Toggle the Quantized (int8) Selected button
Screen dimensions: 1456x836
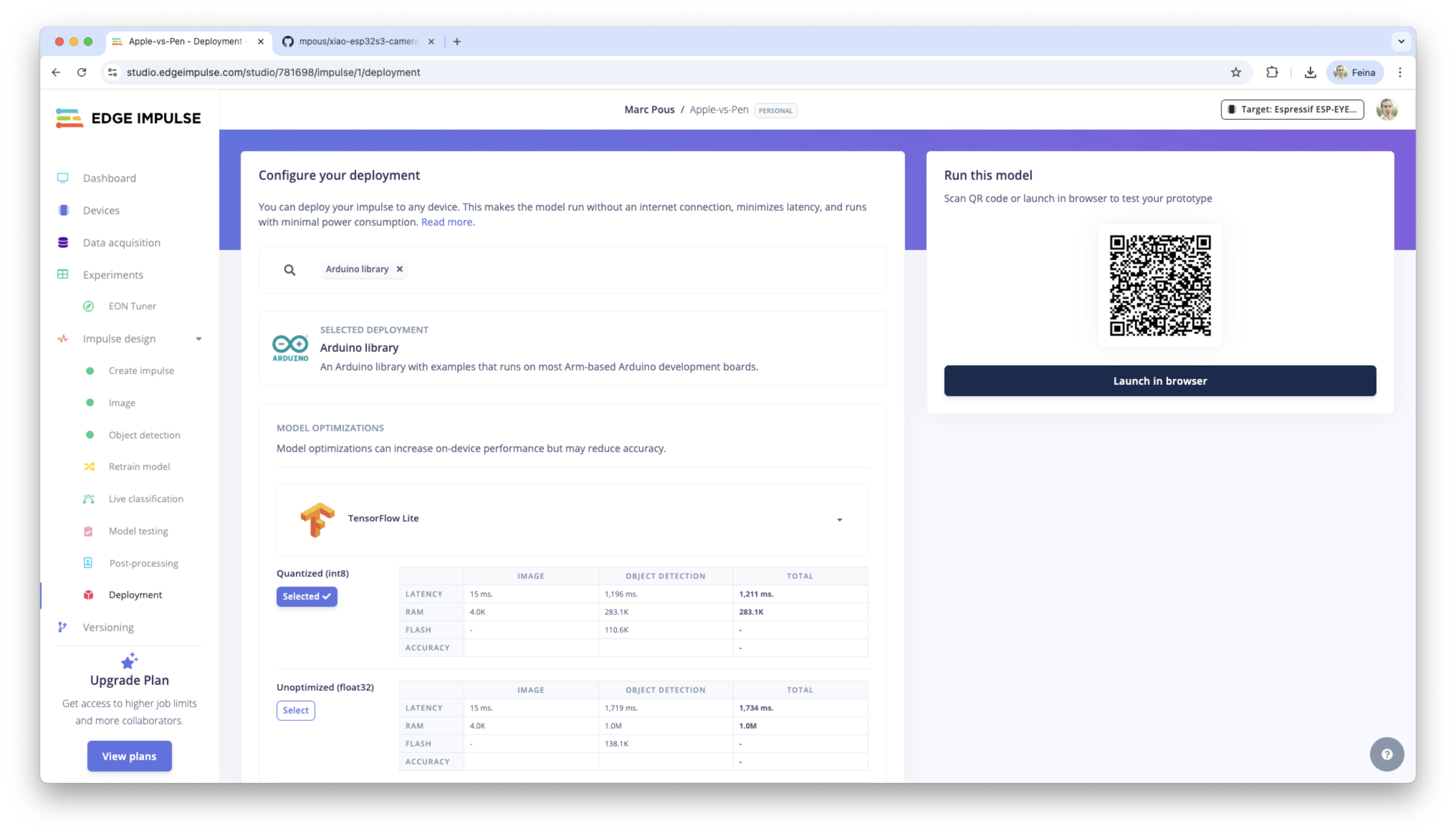click(x=307, y=596)
